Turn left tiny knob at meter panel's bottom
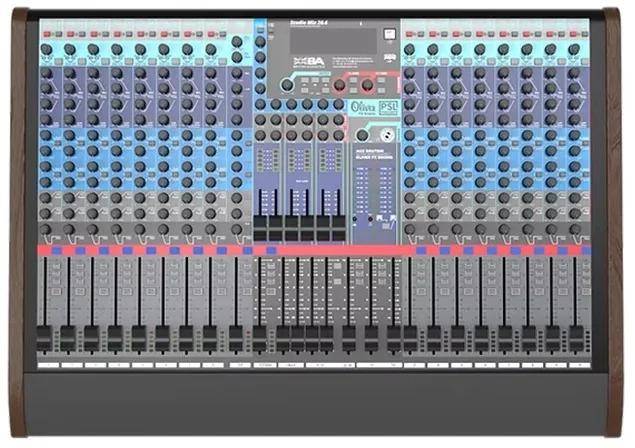The height and width of the screenshot is (448, 635). pos(355,219)
